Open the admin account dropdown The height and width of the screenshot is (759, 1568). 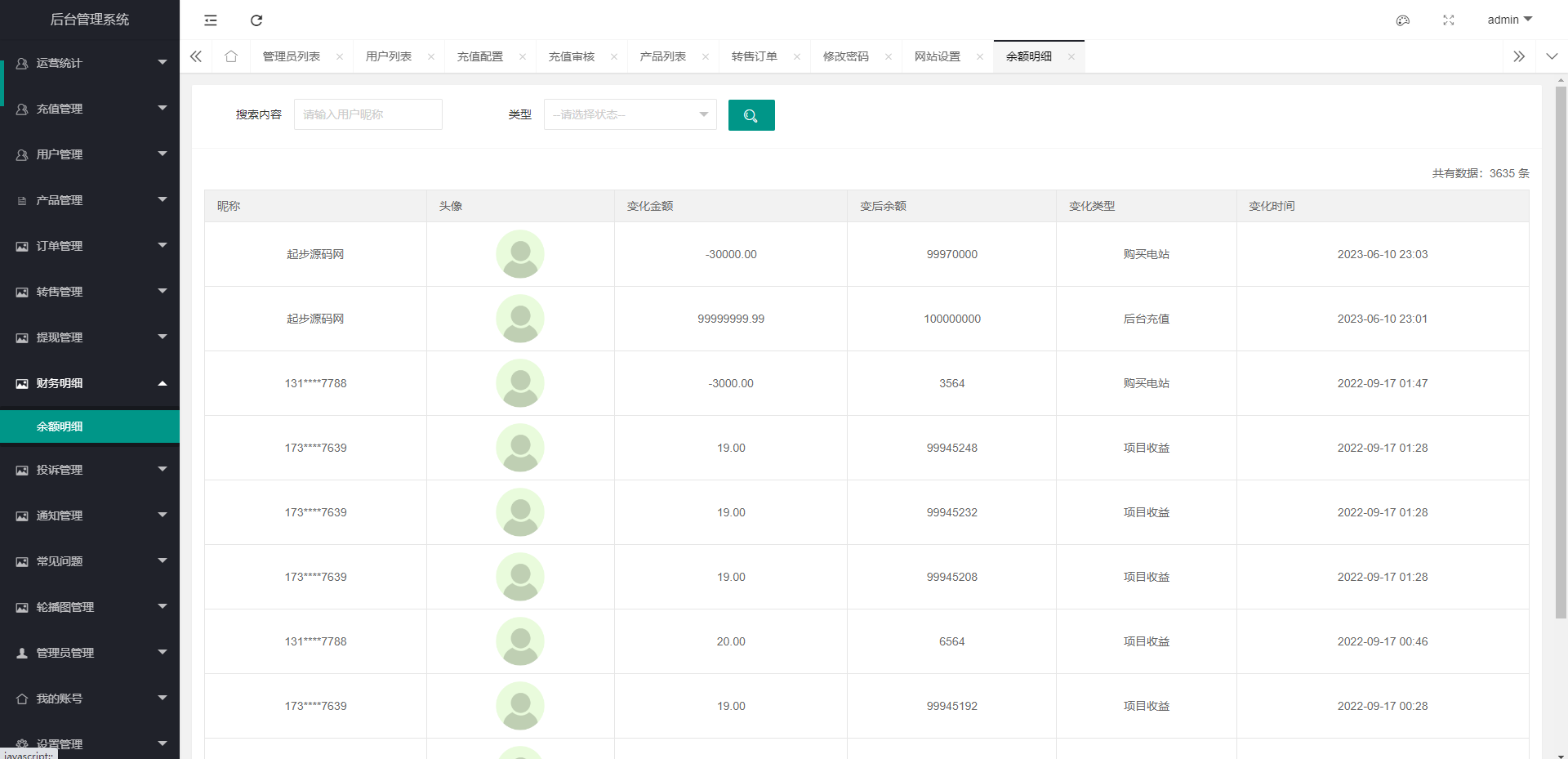coord(1509,20)
